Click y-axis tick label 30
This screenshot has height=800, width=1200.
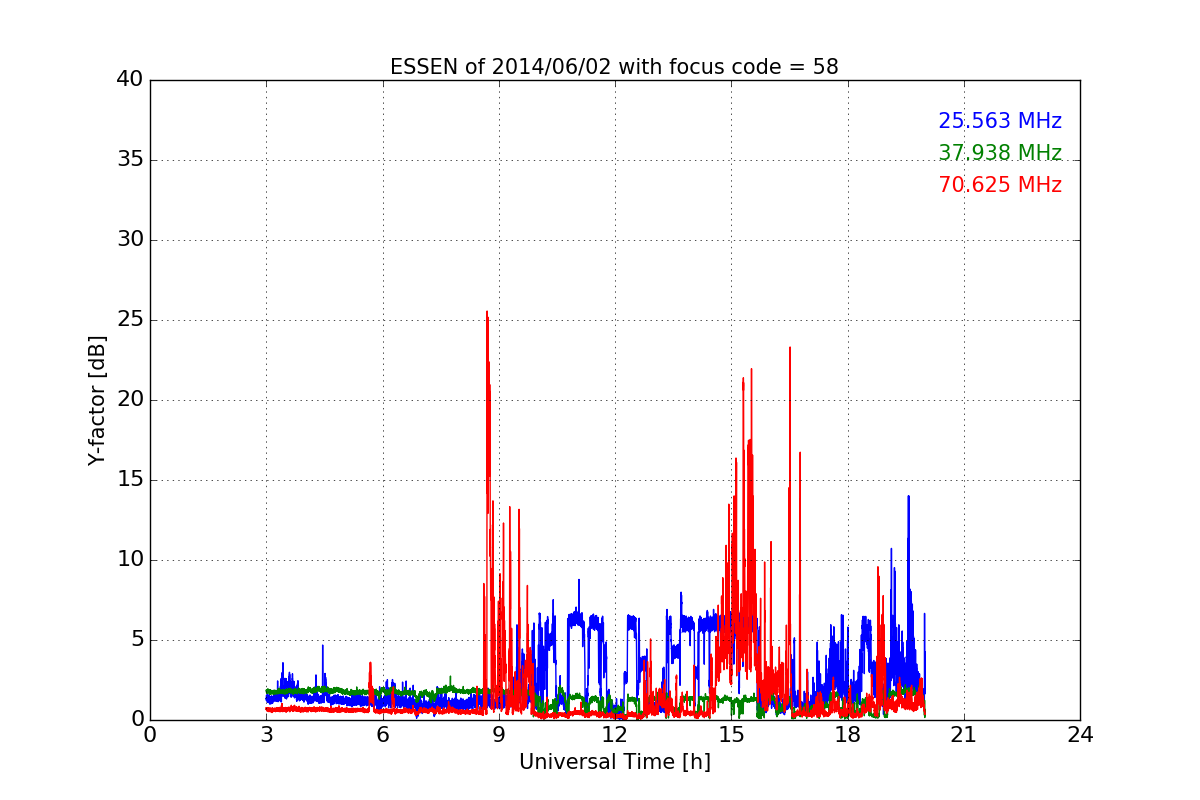pyautogui.click(x=130, y=239)
